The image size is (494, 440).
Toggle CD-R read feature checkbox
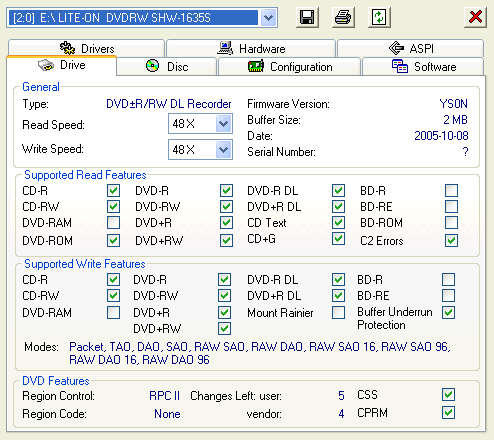[113, 191]
